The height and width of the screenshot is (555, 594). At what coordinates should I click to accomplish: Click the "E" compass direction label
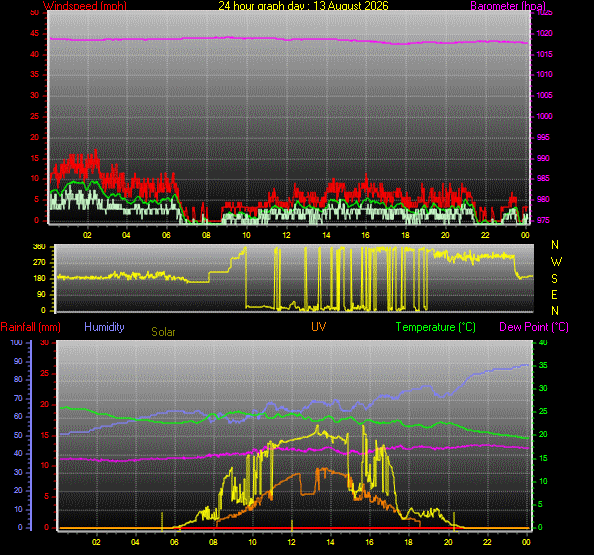[x=555, y=295]
